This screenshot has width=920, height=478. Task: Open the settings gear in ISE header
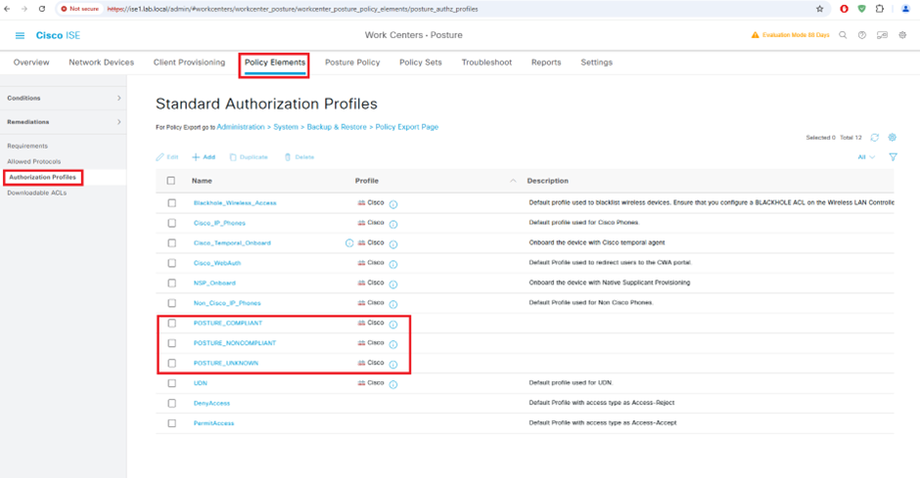point(902,35)
